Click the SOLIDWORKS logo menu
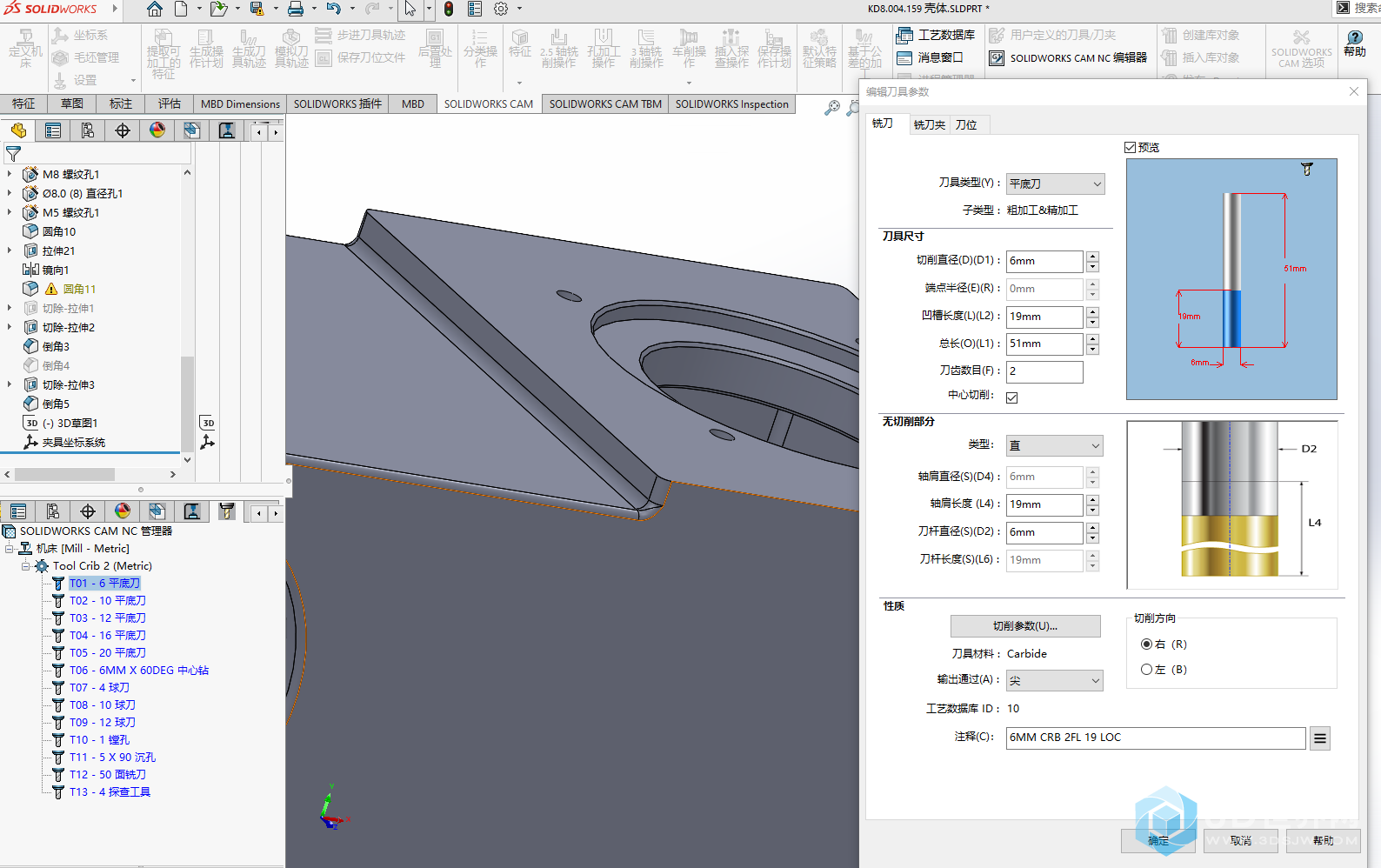This screenshot has width=1381, height=868. click(50, 9)
